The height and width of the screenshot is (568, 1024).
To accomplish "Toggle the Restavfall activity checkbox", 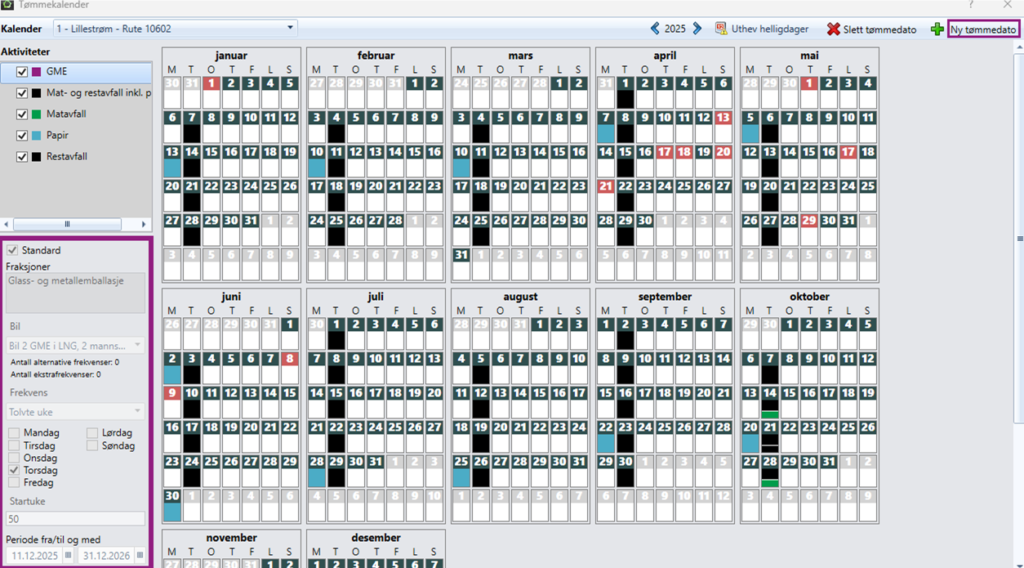I will tap(22, 157).
